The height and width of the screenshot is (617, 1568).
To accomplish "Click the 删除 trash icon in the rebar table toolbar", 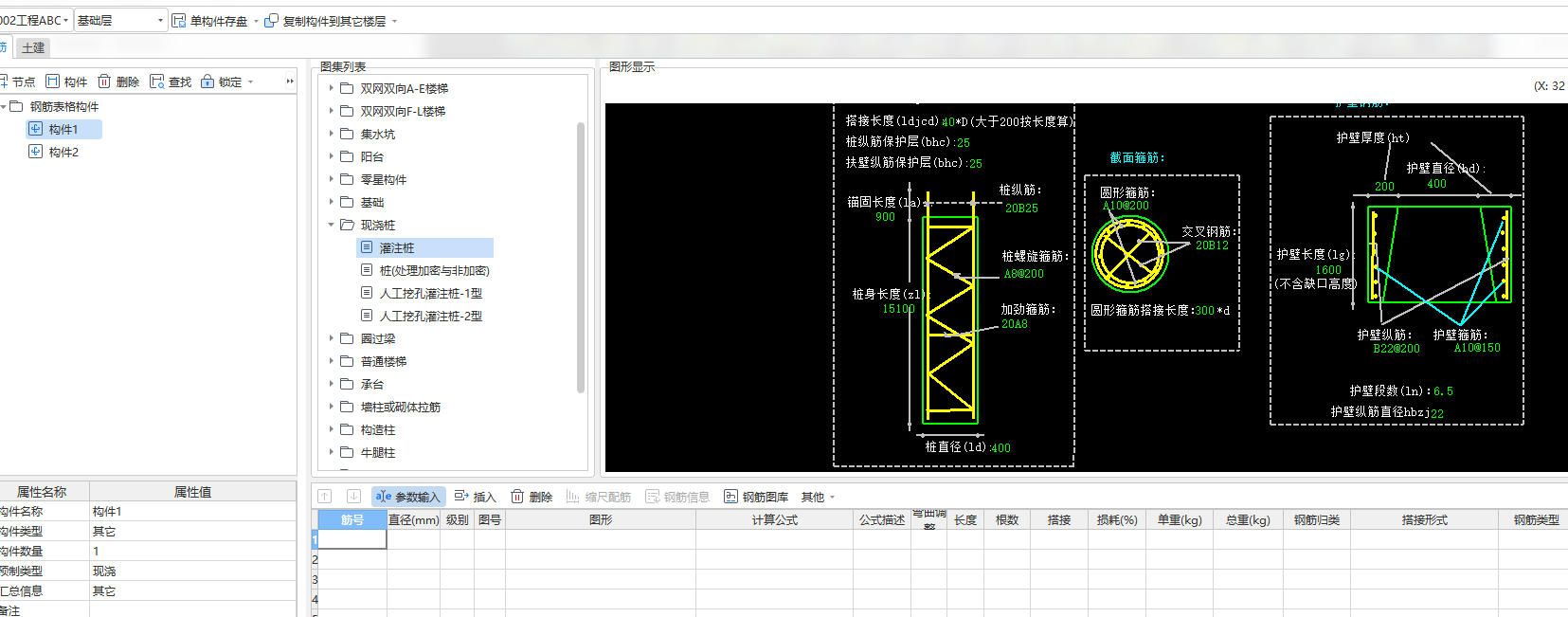I will (x=517, y=497).
